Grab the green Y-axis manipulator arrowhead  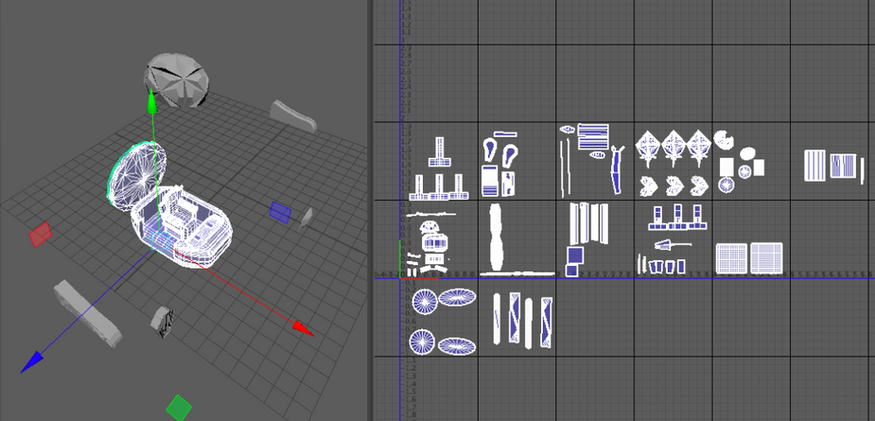point(151,102)
